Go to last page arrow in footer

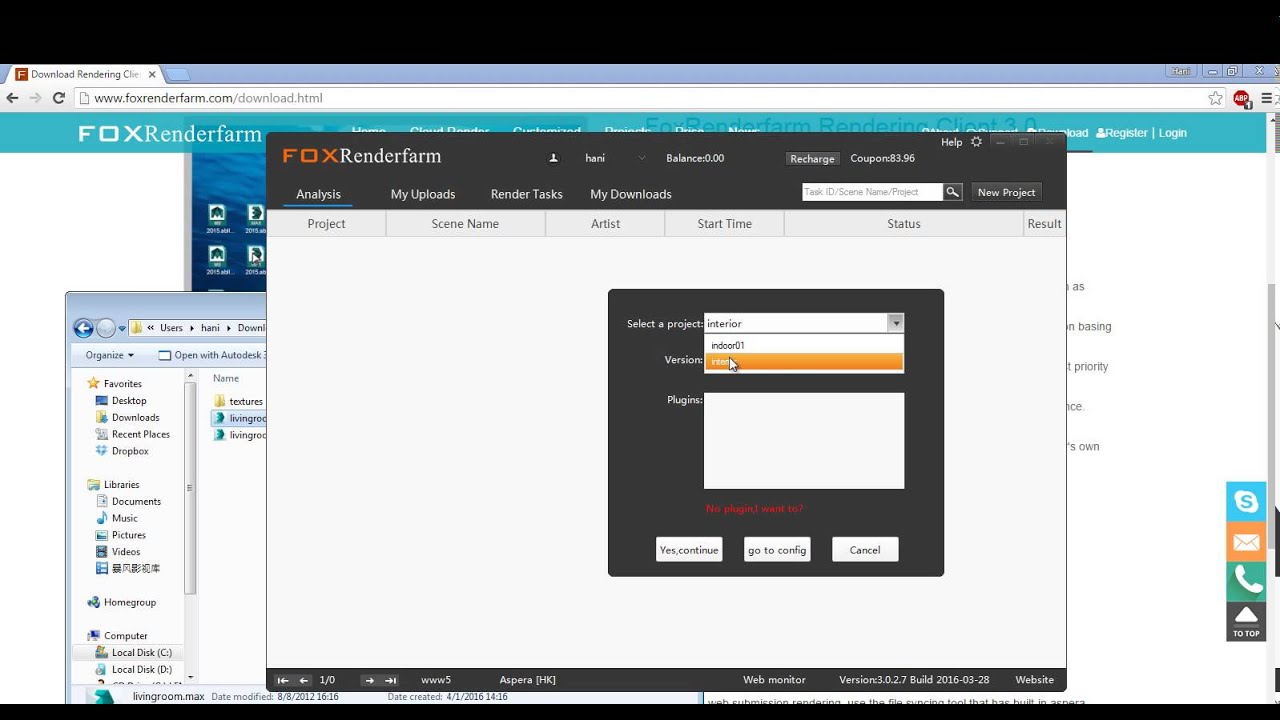[390, 680]
